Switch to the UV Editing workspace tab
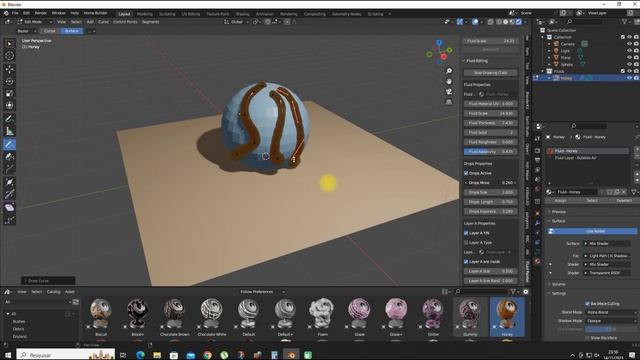Image resolution: width=640 pixels, height=360 pixels. [x=191, y=14]
